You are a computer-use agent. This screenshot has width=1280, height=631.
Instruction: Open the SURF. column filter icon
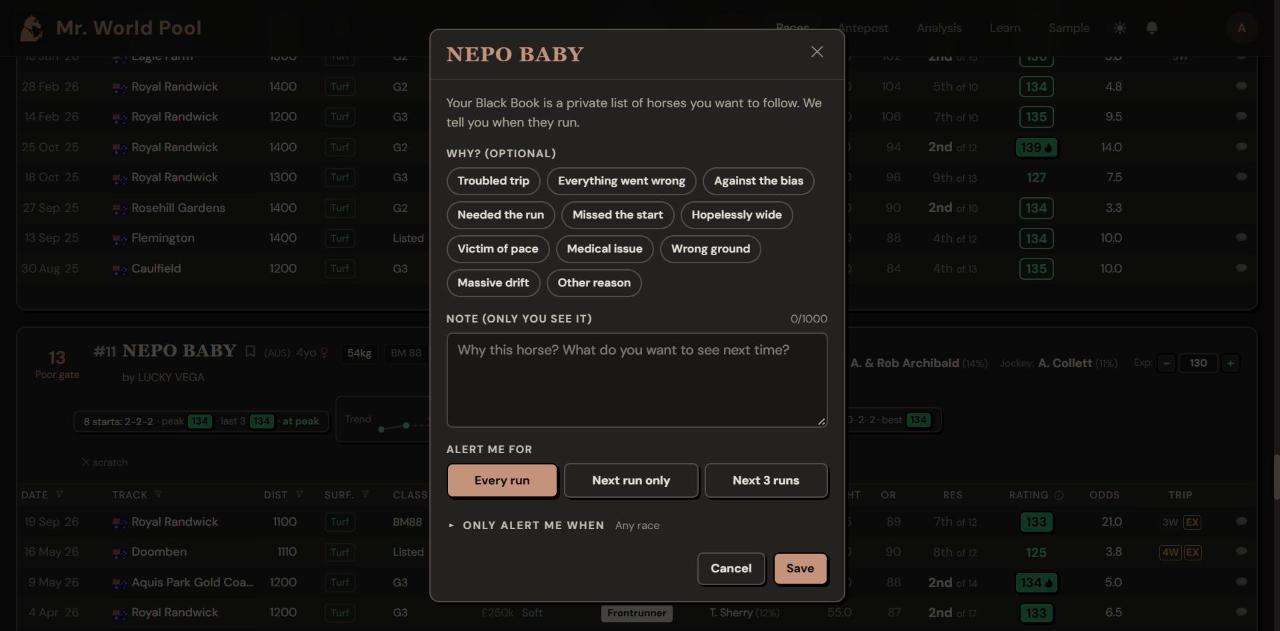point(367,495)
